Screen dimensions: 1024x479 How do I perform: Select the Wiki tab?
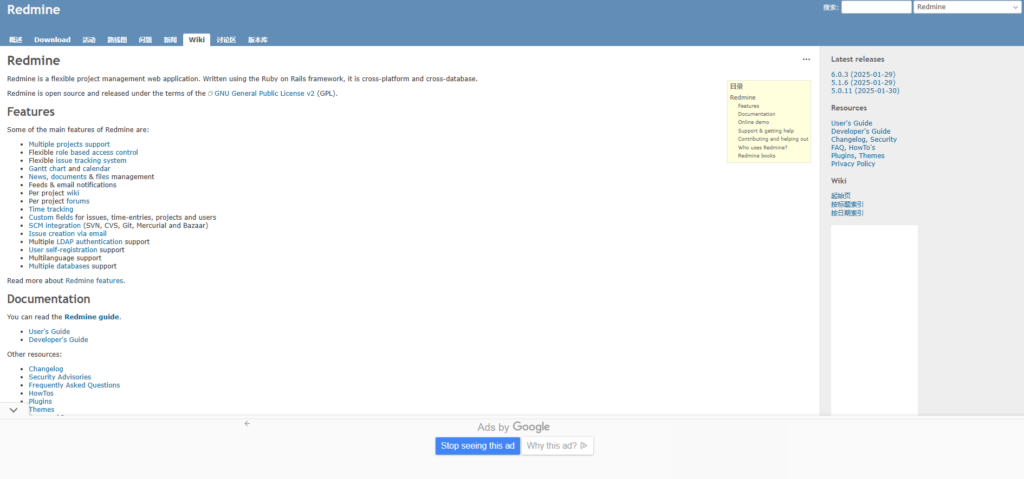point(197,40)
